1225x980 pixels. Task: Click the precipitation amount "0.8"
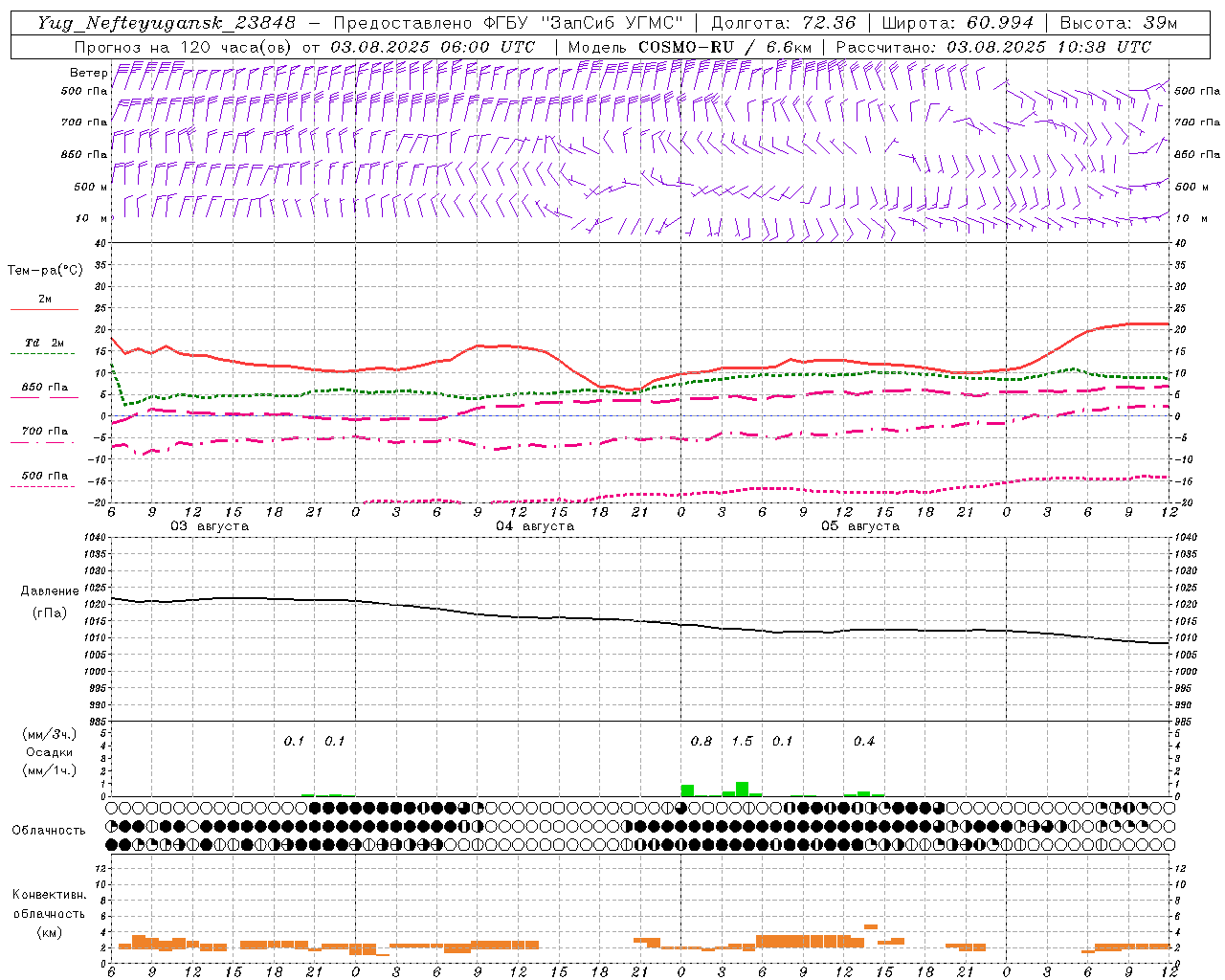click(x=702, y=742)
